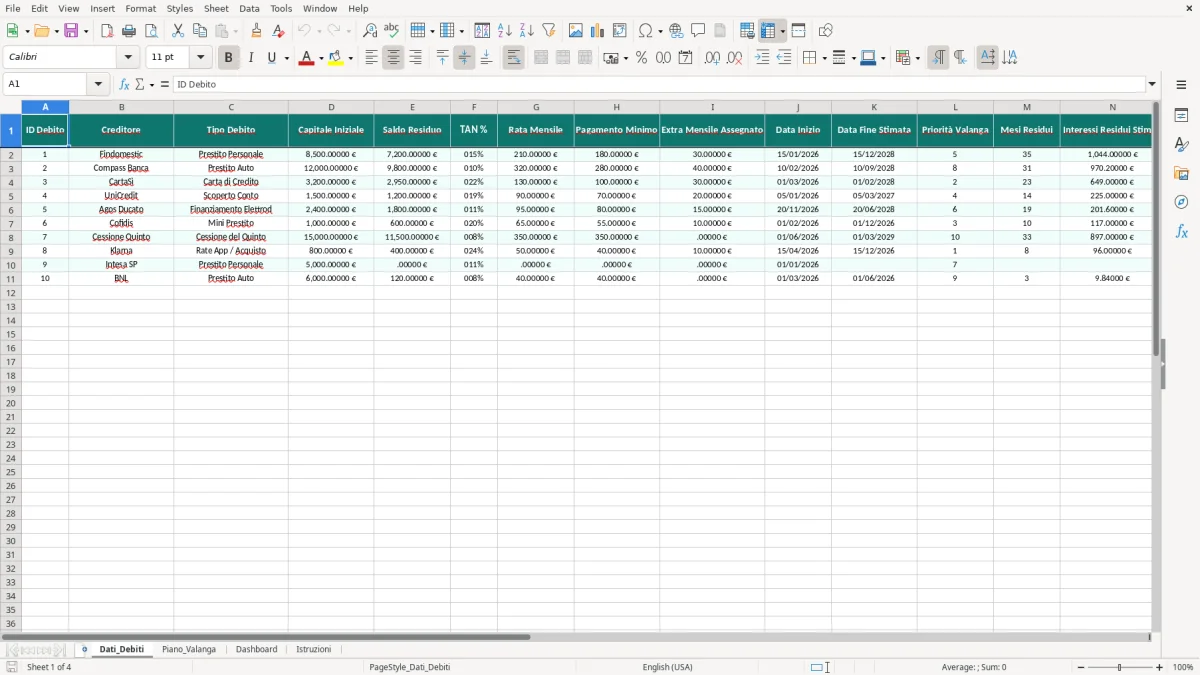The image size is (1200, 675).
Task: Toggle Italic formatting
Action: click(x=250, y=58)
